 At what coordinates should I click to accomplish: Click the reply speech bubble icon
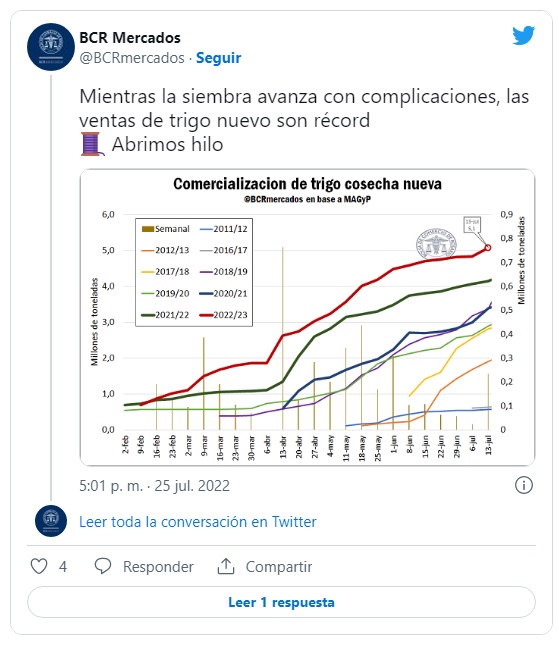coord(103,566)
